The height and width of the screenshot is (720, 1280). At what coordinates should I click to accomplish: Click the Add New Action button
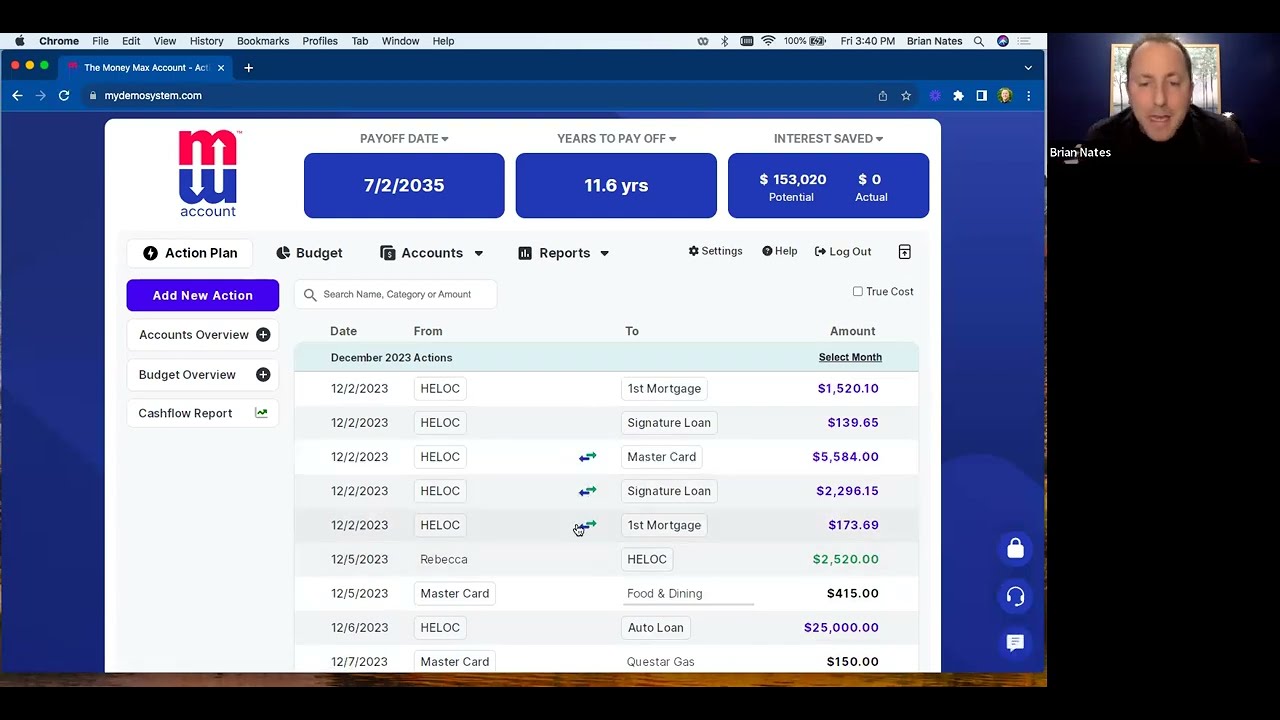point(203,295)
